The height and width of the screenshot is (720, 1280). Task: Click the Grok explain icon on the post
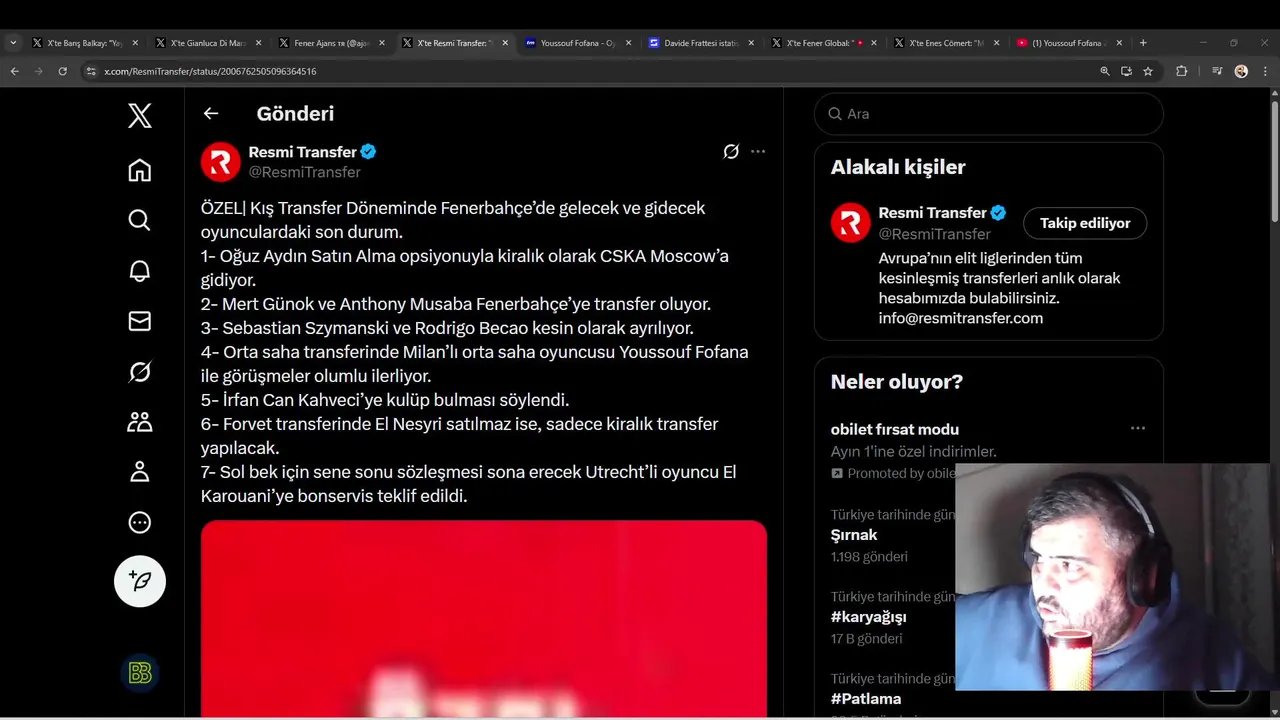point(731,152)
